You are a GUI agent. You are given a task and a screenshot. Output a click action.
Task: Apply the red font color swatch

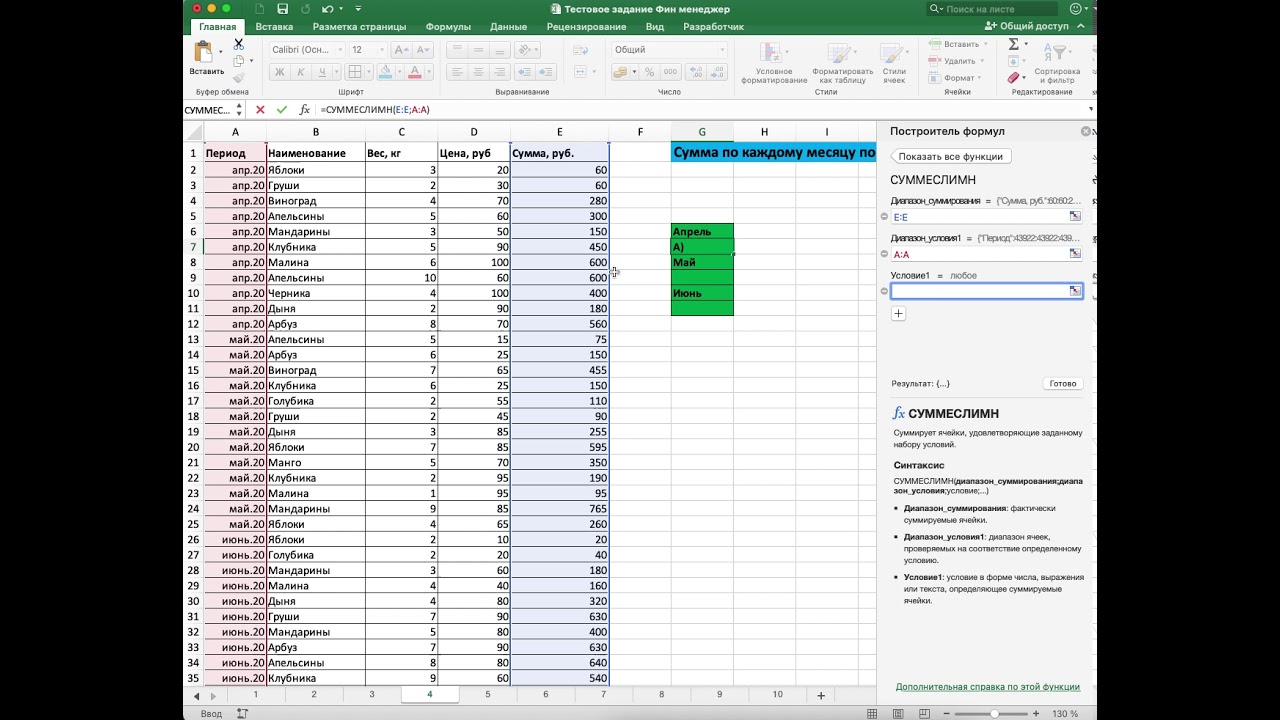415,72
